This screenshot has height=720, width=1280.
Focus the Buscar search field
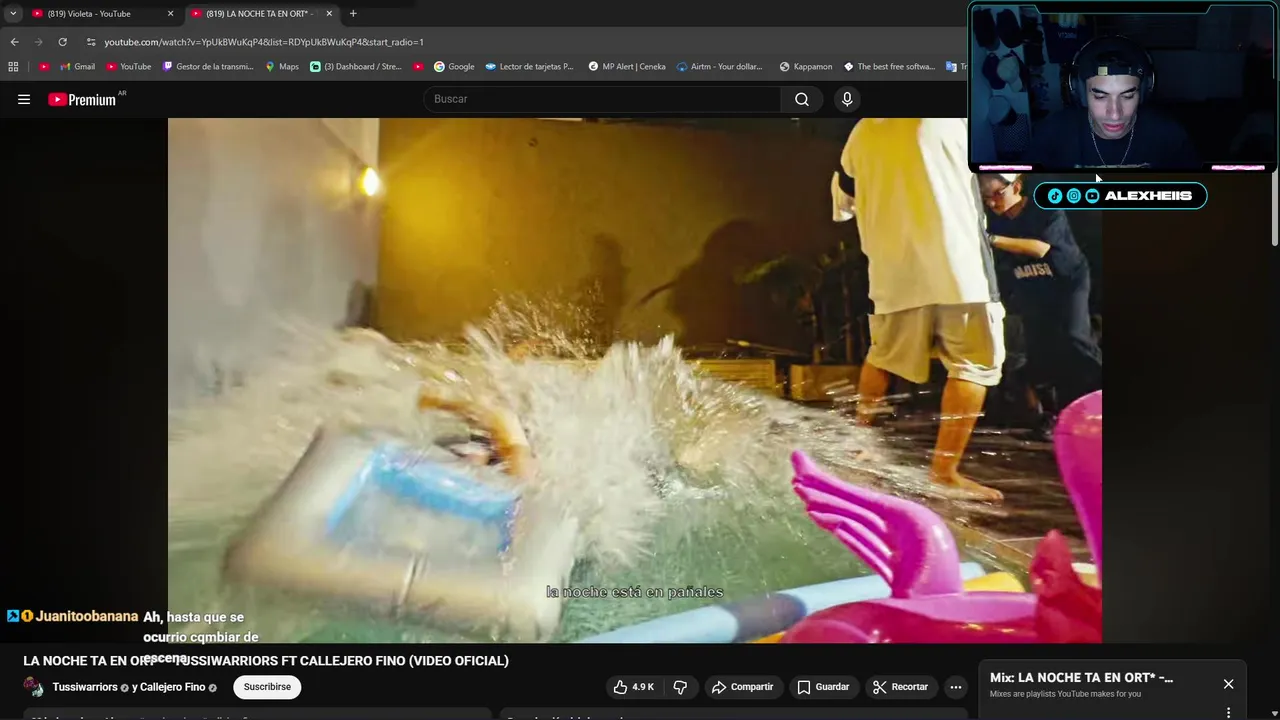(x=602, y=99)
